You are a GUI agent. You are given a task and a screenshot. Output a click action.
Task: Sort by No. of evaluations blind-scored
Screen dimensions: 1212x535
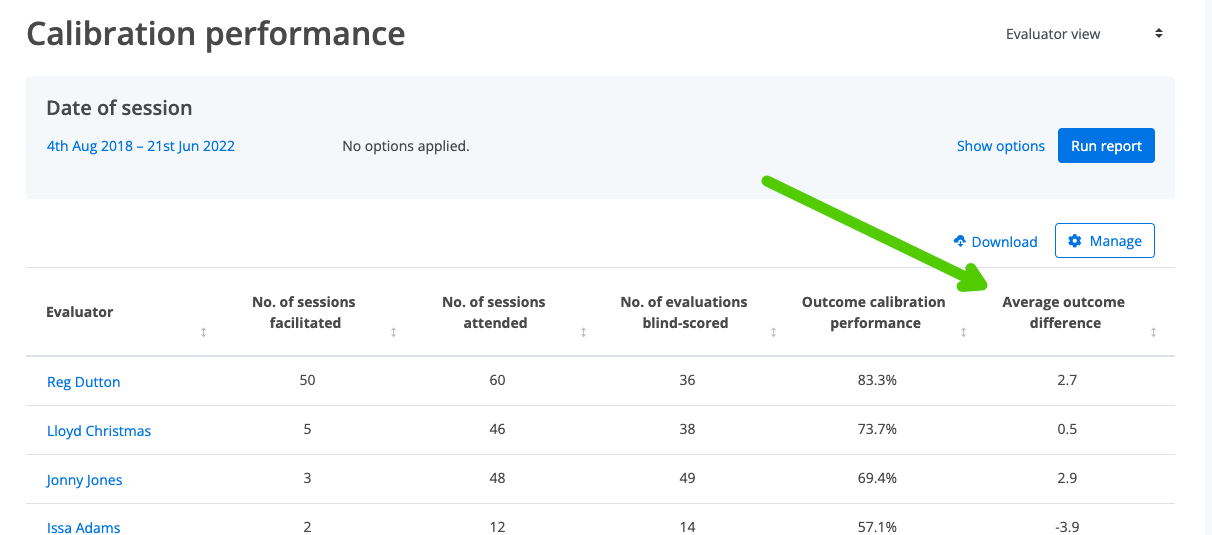pyautogui.click(x=774, y=333)
